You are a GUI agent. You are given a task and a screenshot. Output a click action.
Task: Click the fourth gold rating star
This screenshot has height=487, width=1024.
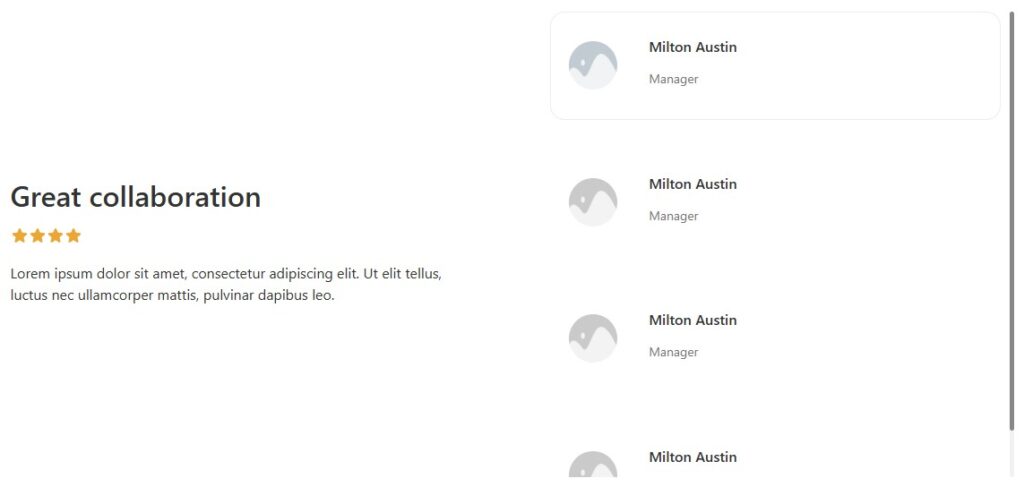click(73, 236)
